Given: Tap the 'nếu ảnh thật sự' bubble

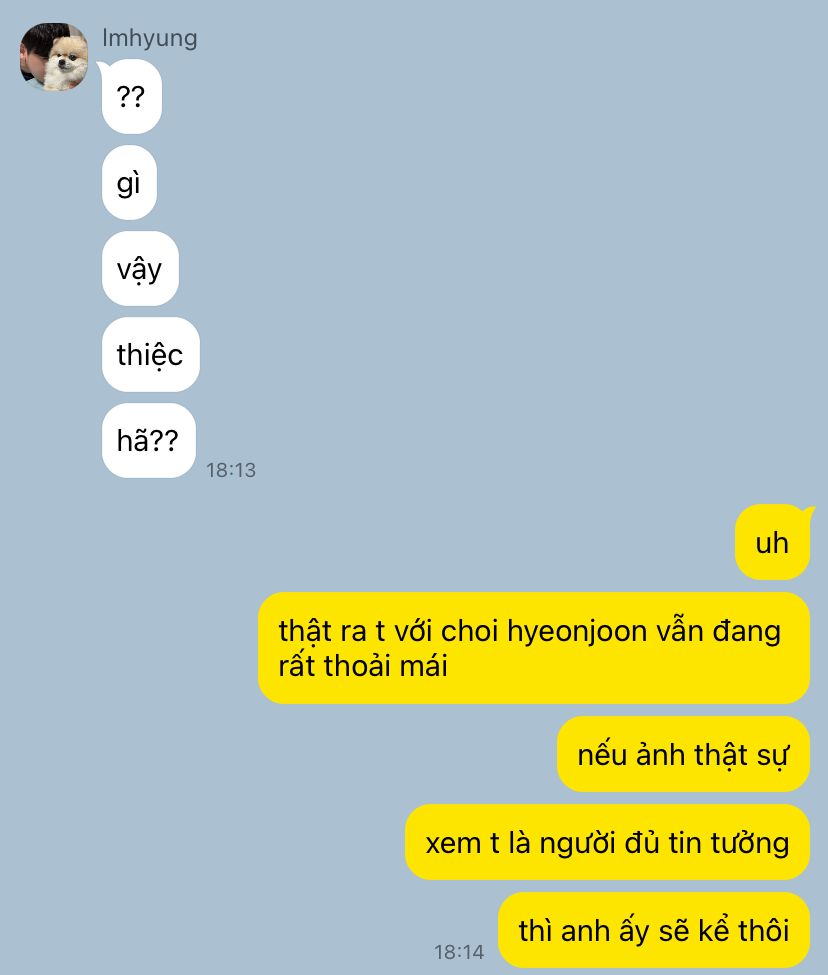Looking at the screenshot, I should coord(683,754).
